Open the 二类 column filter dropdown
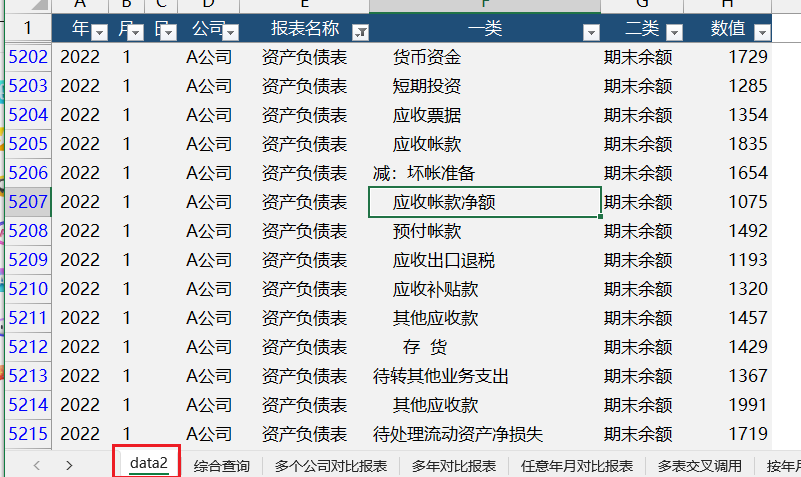This screenshot has height=477, width=801. pos(674,33)
